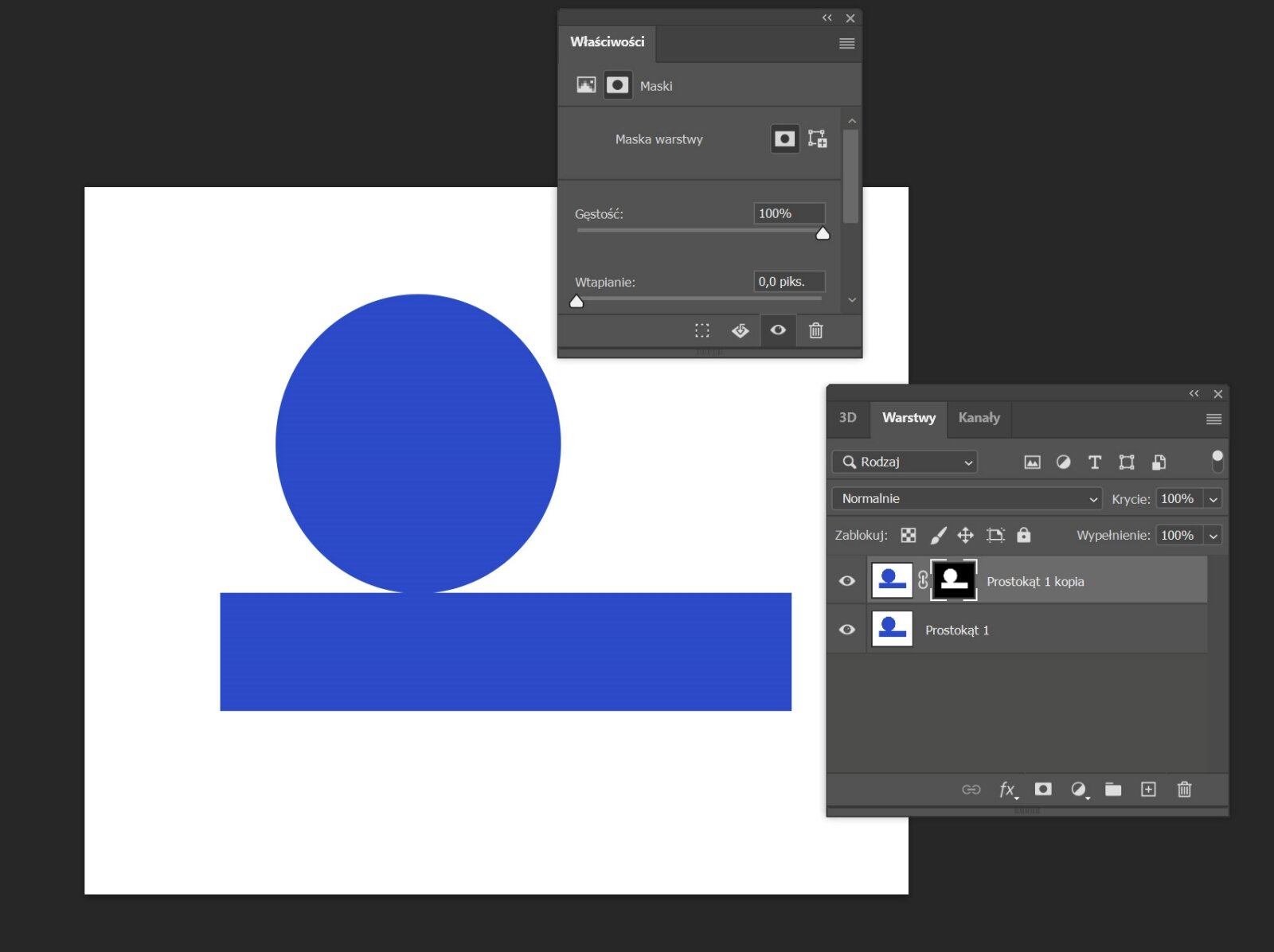The width and height of the screenshot is (1274, 952).
Task: Toggle mask visibility eye in Properties panel
Action: (x=778, y=330)
